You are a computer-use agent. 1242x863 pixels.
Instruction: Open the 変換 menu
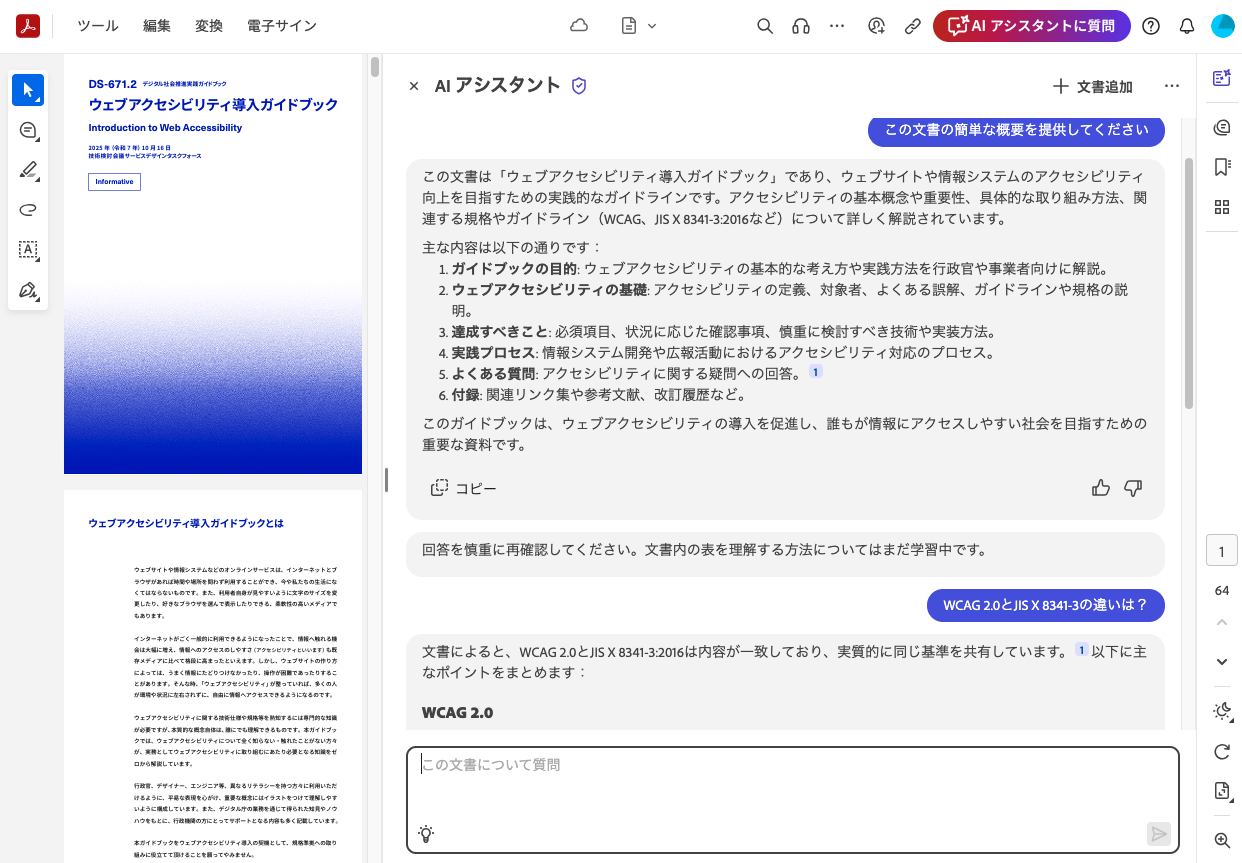click(209, 26)
